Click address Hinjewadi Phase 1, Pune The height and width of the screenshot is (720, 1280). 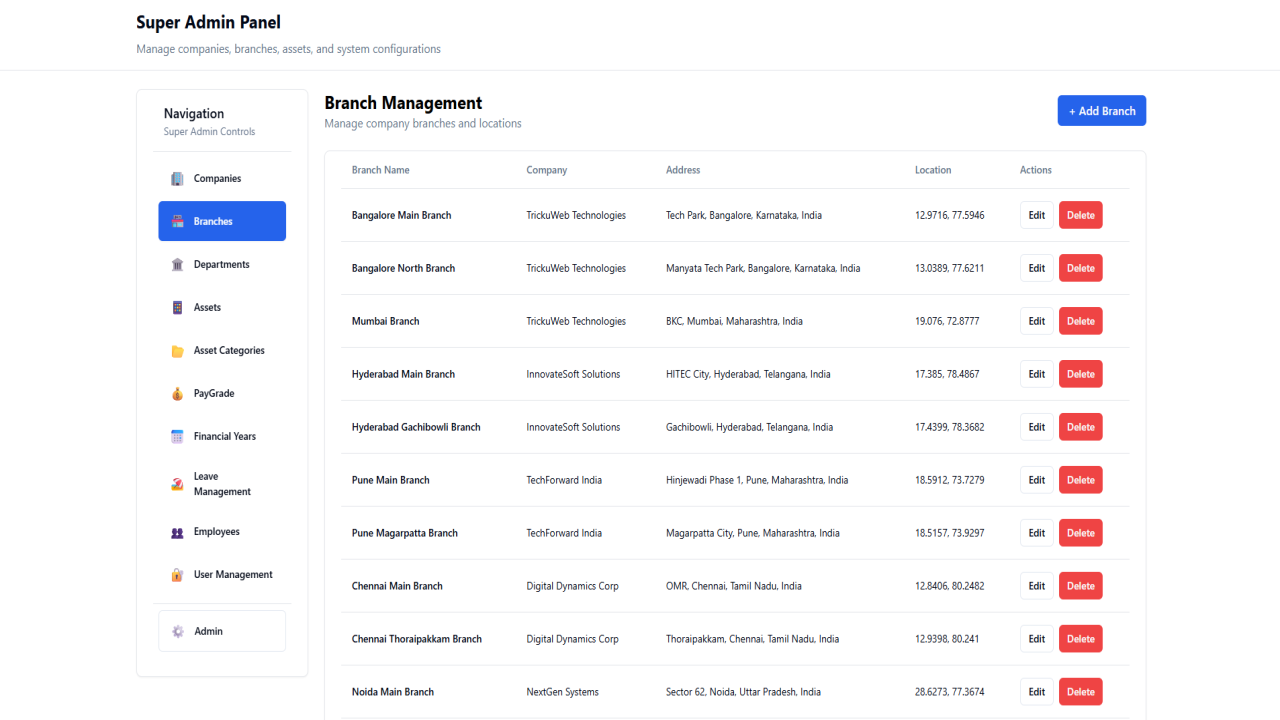pos(757,480)
